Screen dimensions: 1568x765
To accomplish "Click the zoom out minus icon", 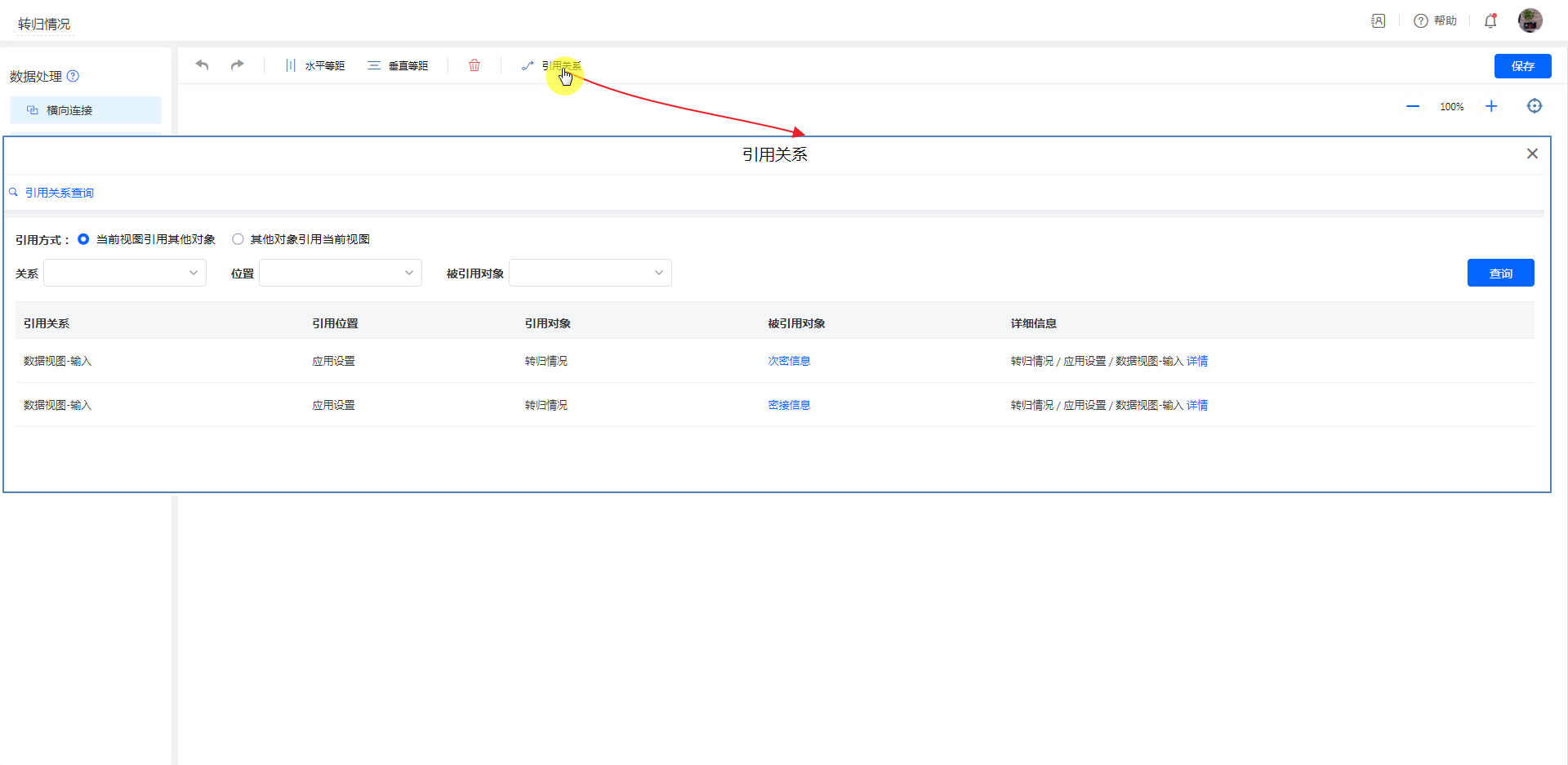I will point(1413,106).
